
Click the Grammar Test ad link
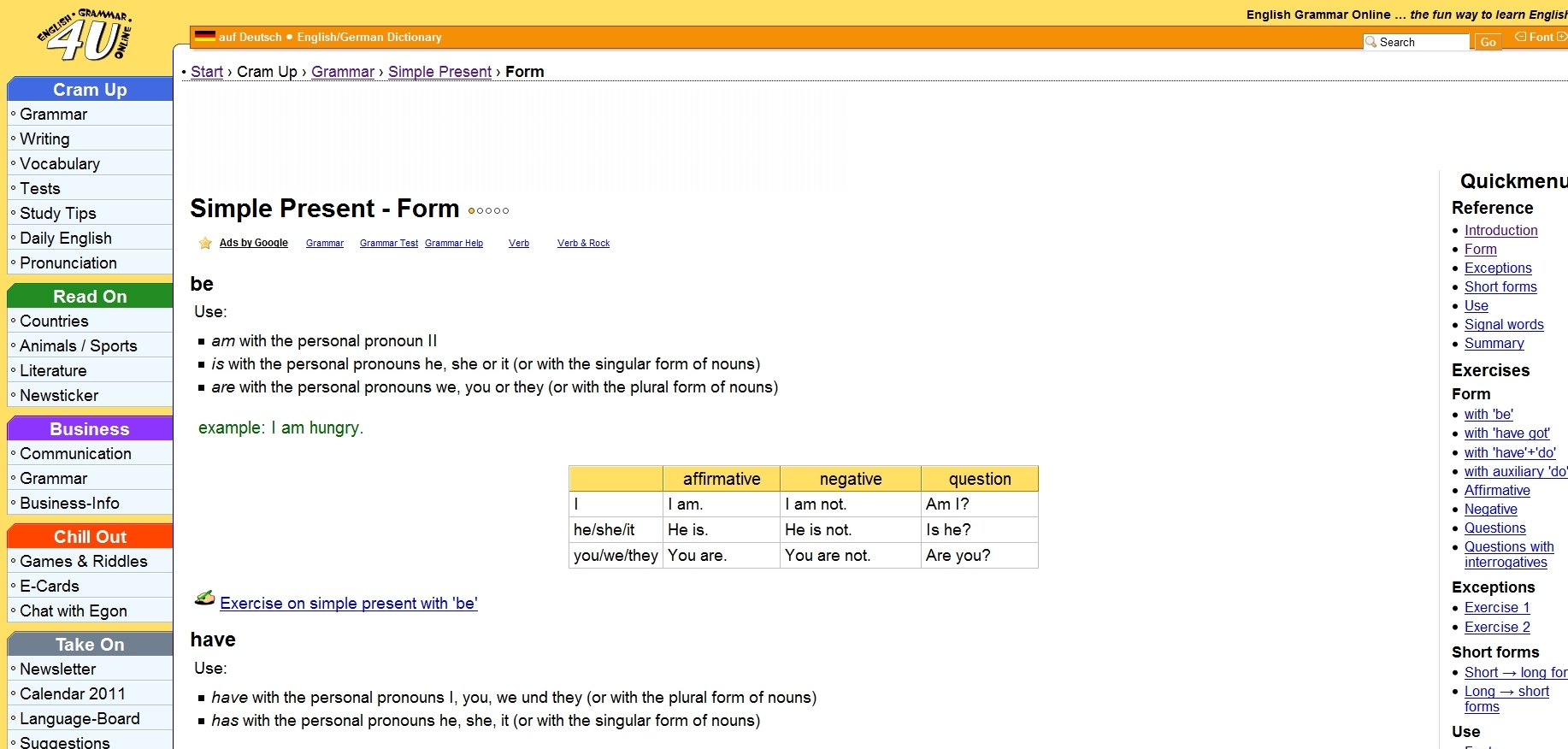389,244
